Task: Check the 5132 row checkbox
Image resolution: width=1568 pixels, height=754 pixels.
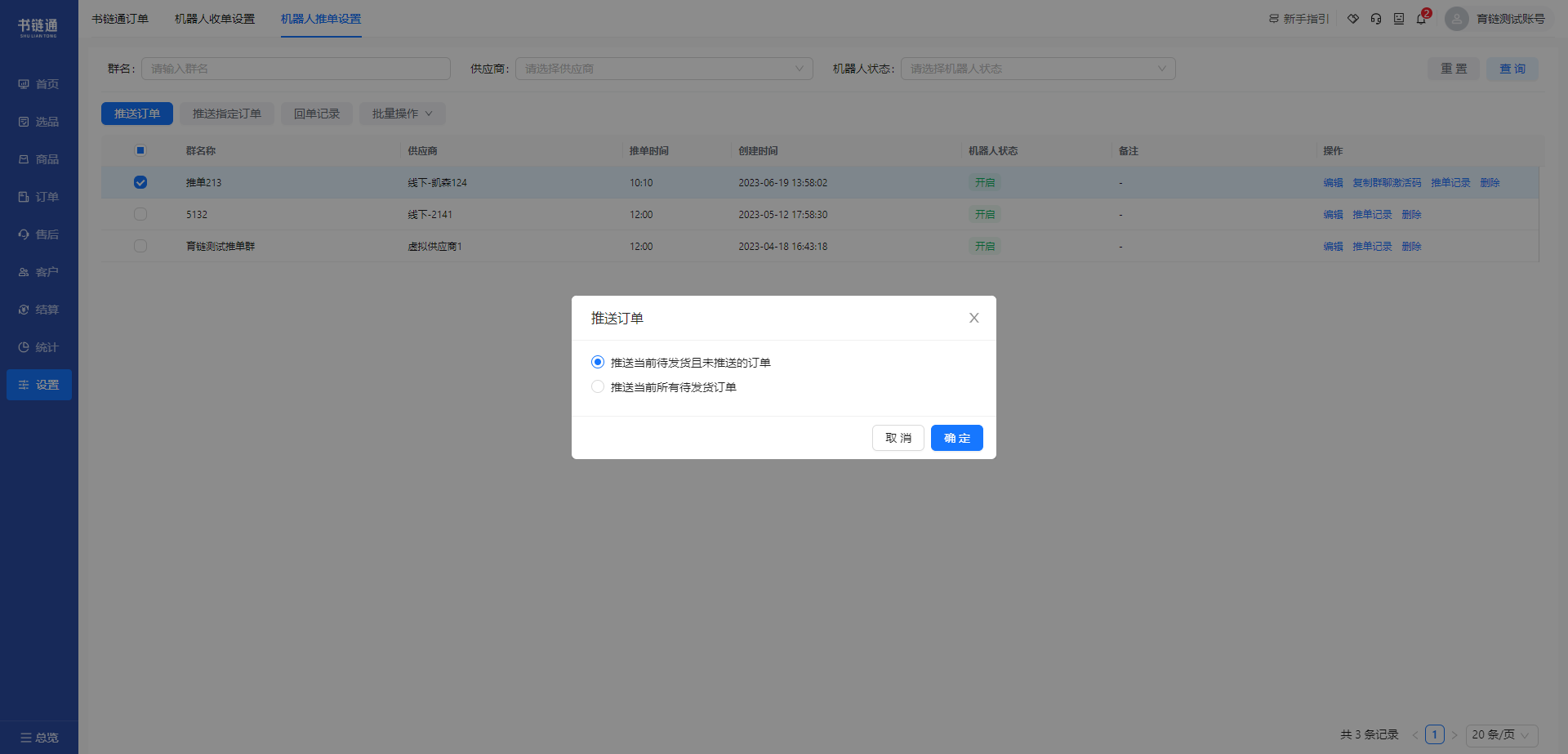Action: [140, 214]
